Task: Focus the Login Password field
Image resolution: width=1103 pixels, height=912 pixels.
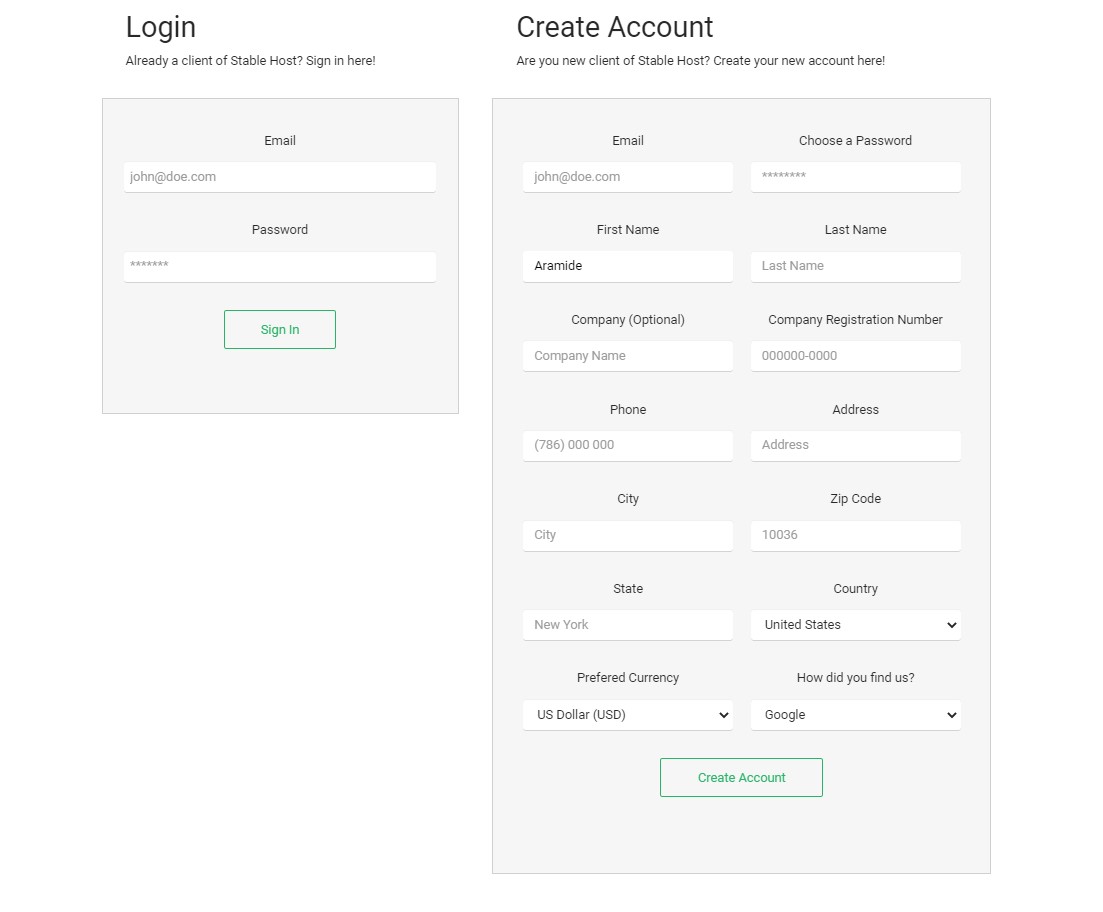Action: click(279, 267)
